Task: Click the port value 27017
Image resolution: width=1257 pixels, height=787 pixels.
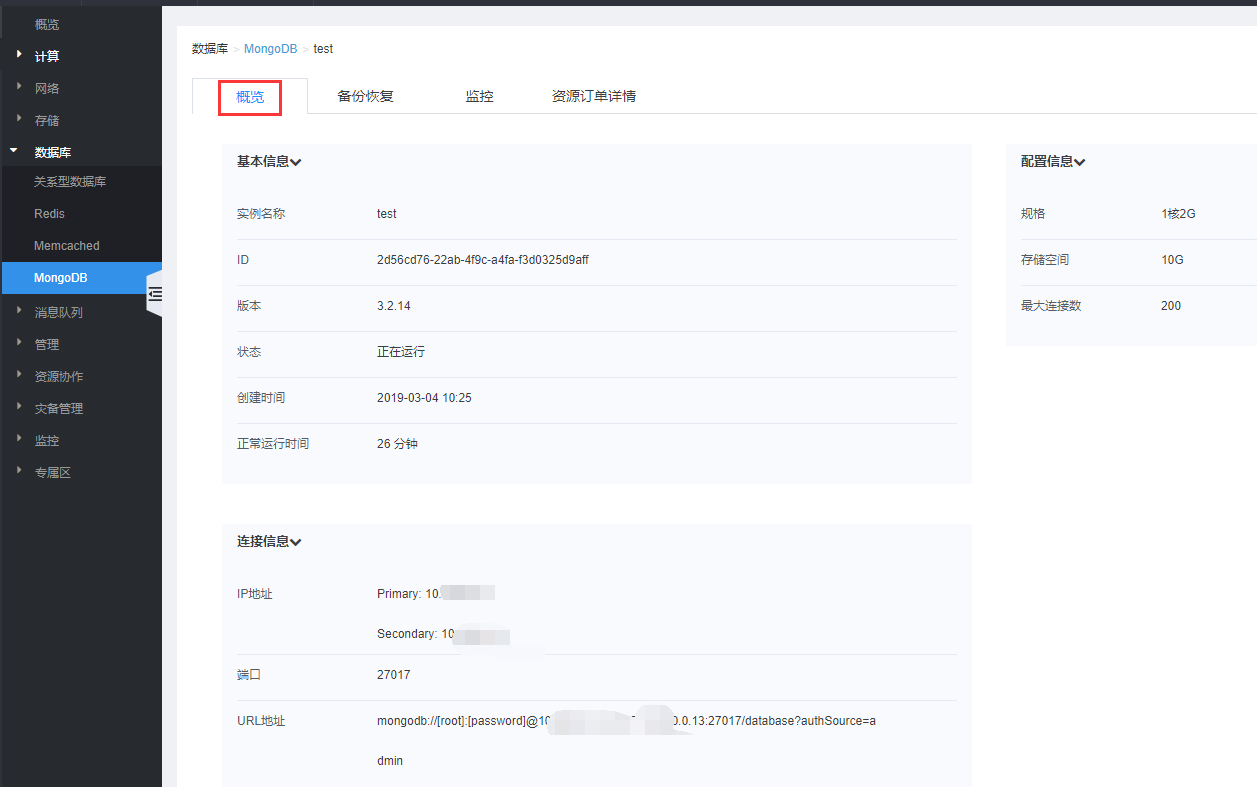Action: (x=394, y=675)
